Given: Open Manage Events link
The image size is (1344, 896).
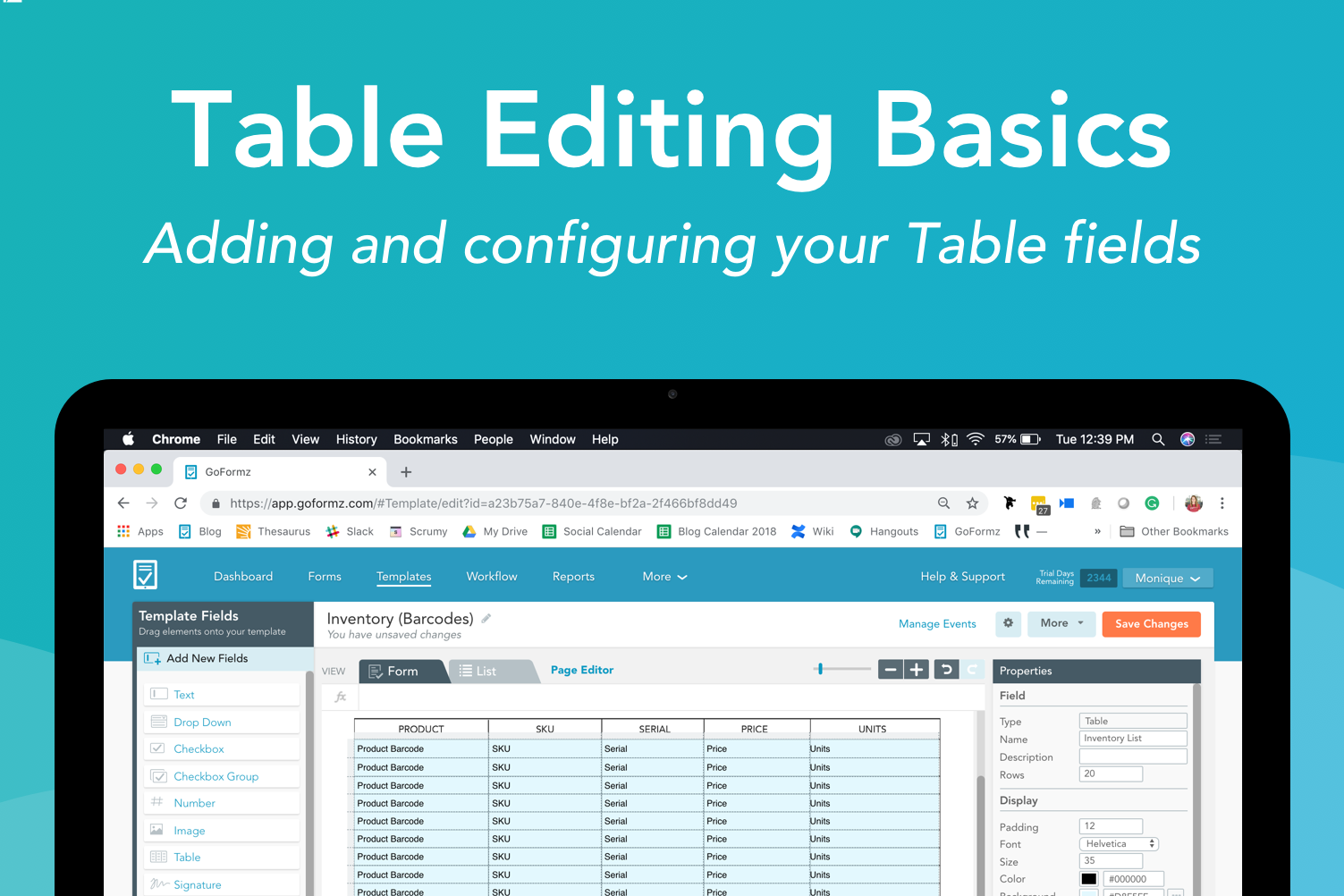Looking at the screenshot, I should 937,624.
